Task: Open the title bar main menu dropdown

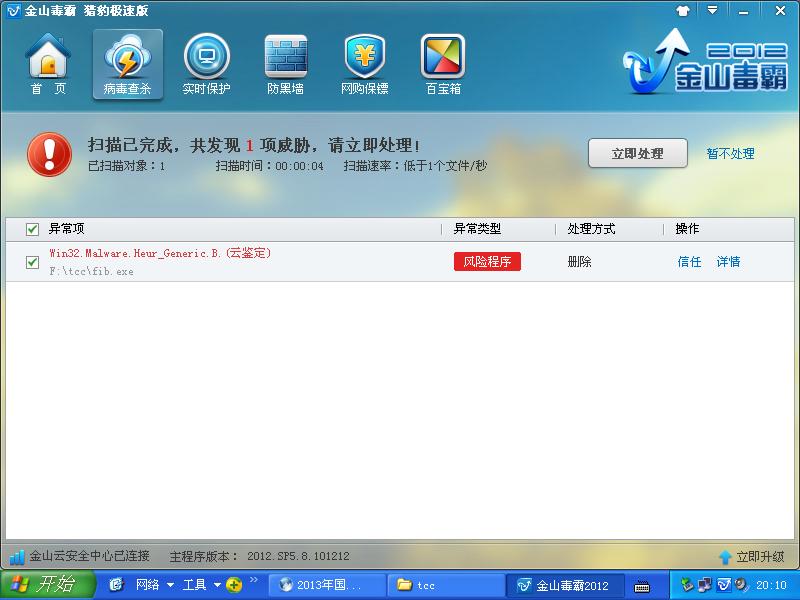Action: [712, 10]
